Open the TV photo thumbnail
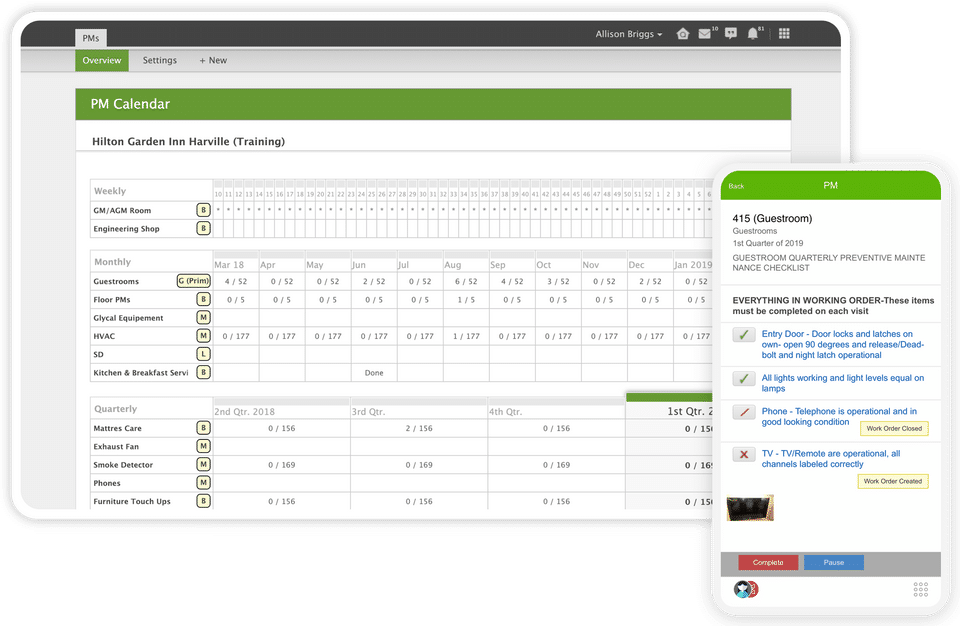The image size is (960, 626). pos(750,508)
